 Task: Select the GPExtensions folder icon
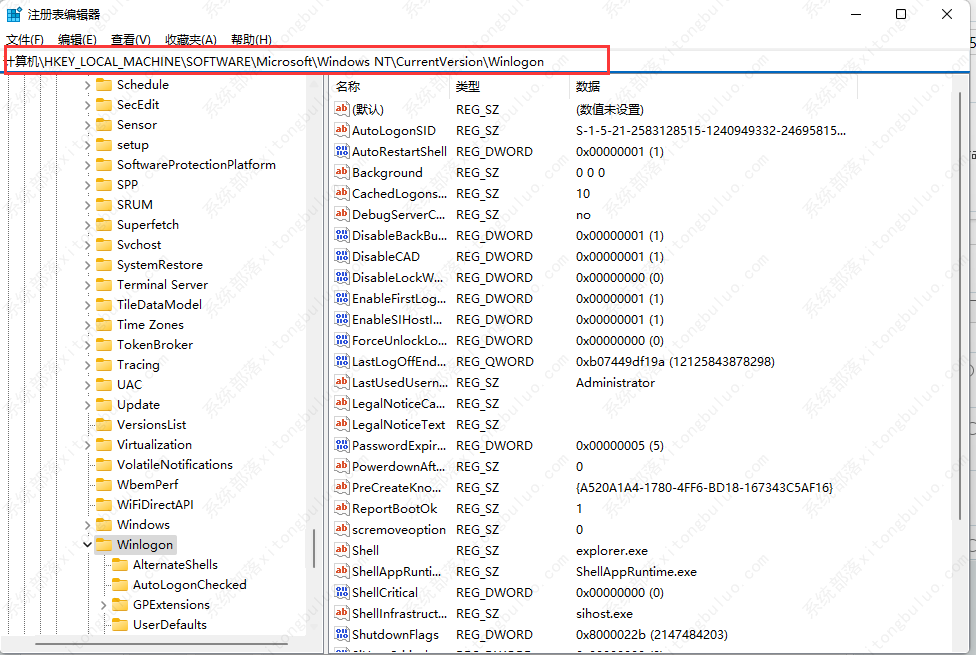(x=120, y=605)
